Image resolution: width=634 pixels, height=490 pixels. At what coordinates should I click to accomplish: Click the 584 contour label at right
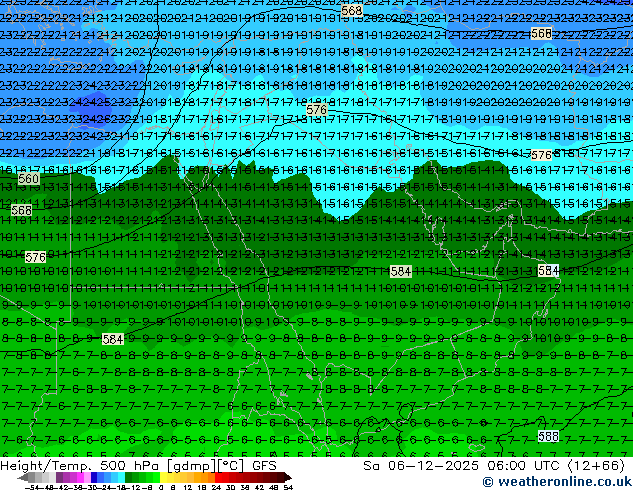pos(548,270)
